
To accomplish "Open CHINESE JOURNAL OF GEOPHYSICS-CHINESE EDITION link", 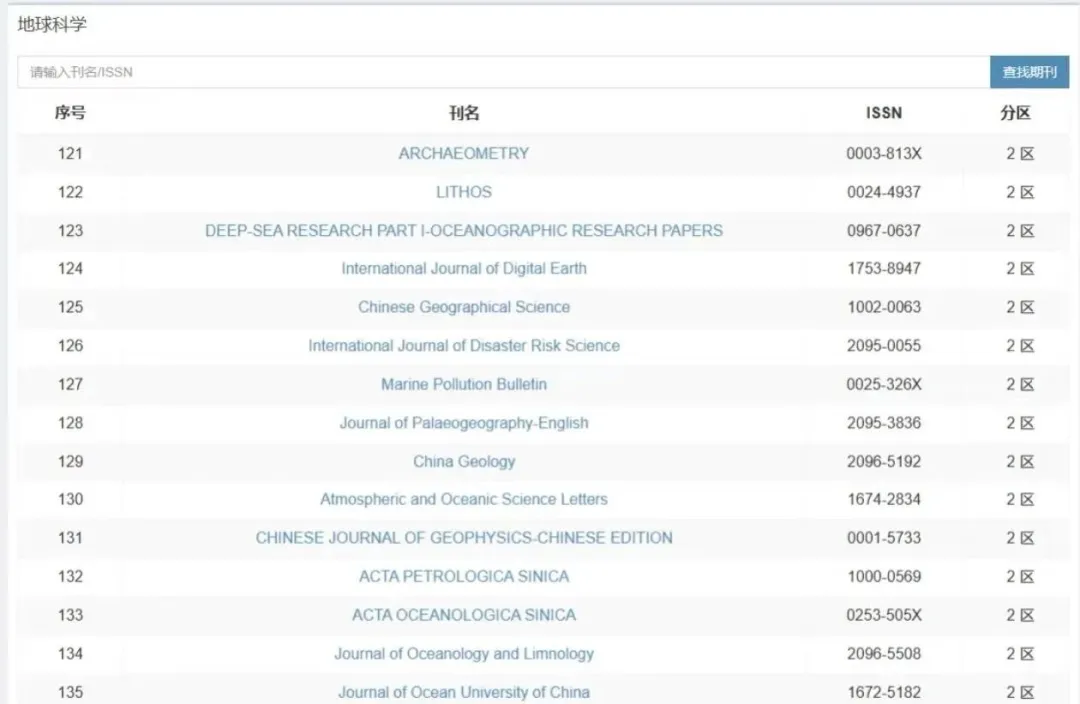I will (x=464, y=538).
